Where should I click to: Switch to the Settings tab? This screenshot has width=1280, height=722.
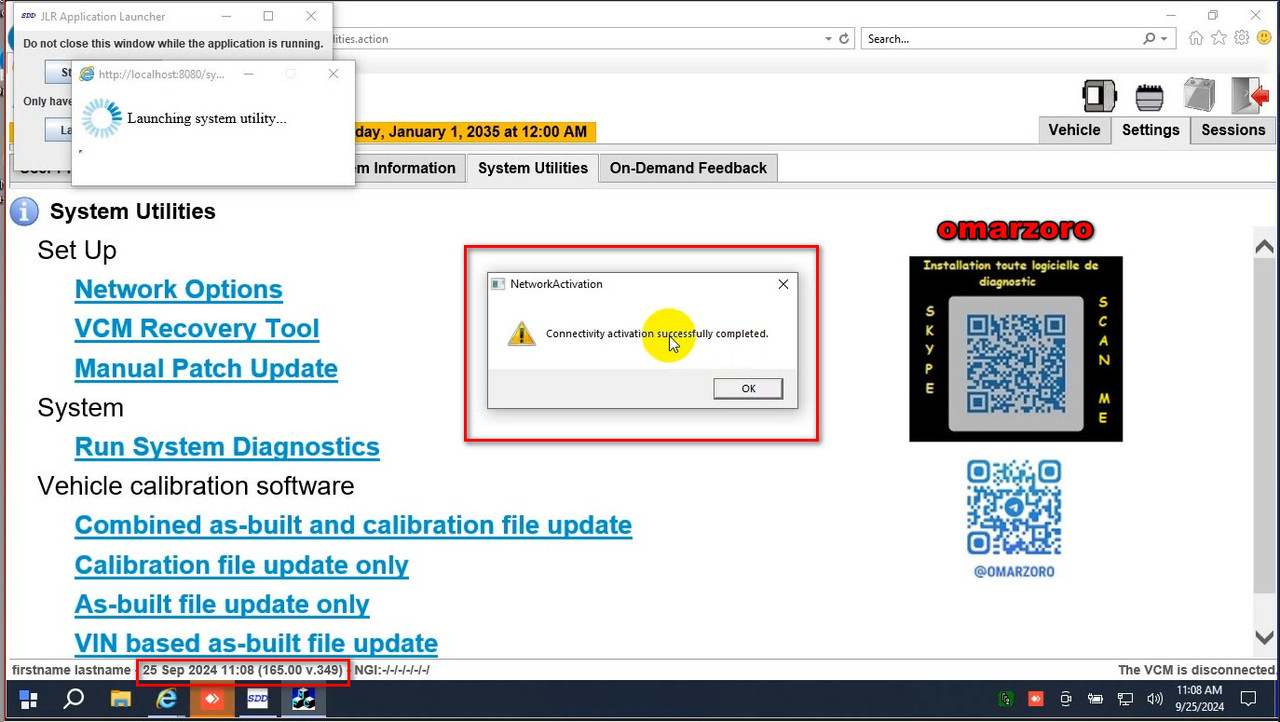1150,130
